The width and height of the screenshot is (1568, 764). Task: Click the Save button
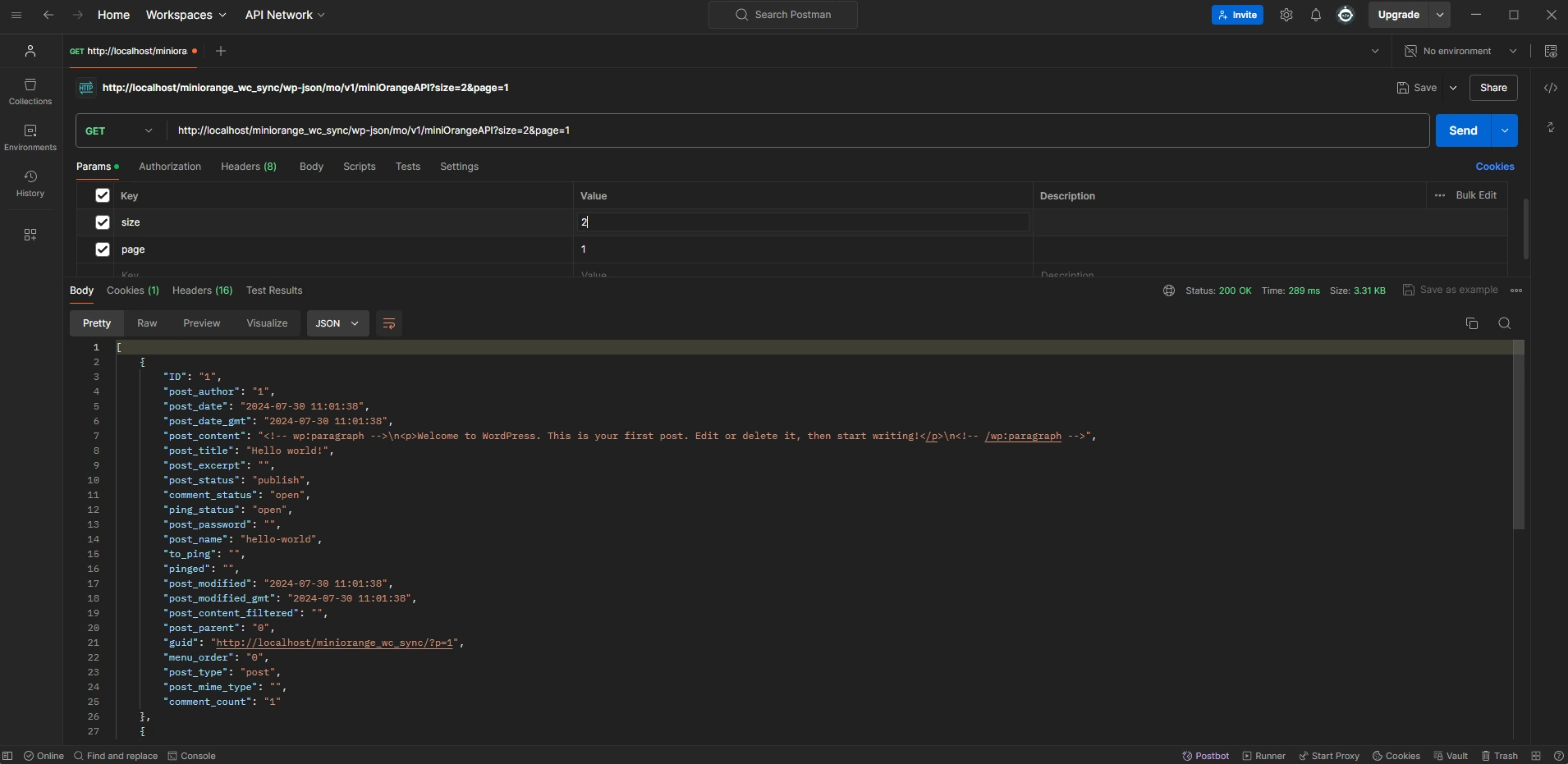tap(1417, 88)
